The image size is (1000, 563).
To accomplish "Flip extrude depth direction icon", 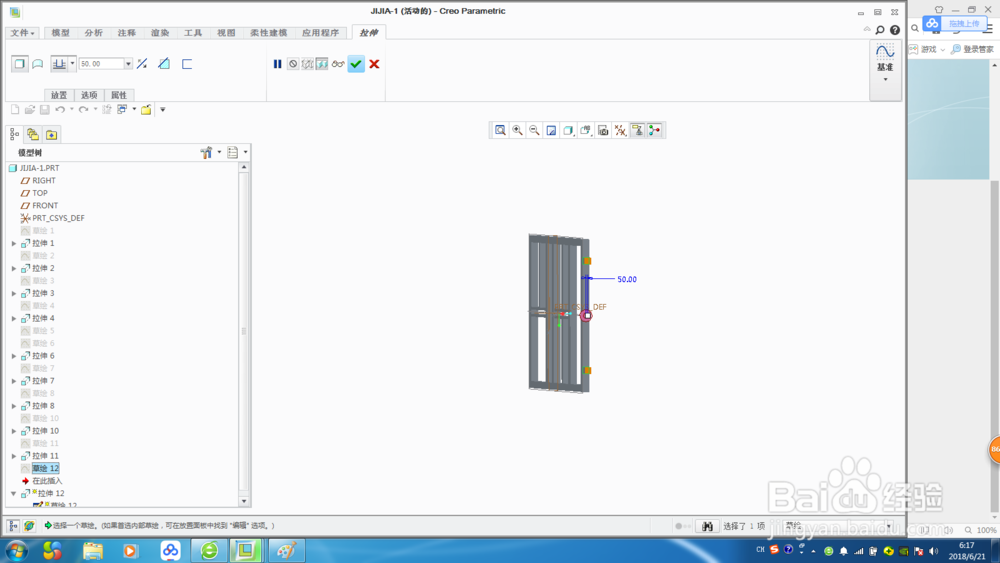I will [142, 64].
